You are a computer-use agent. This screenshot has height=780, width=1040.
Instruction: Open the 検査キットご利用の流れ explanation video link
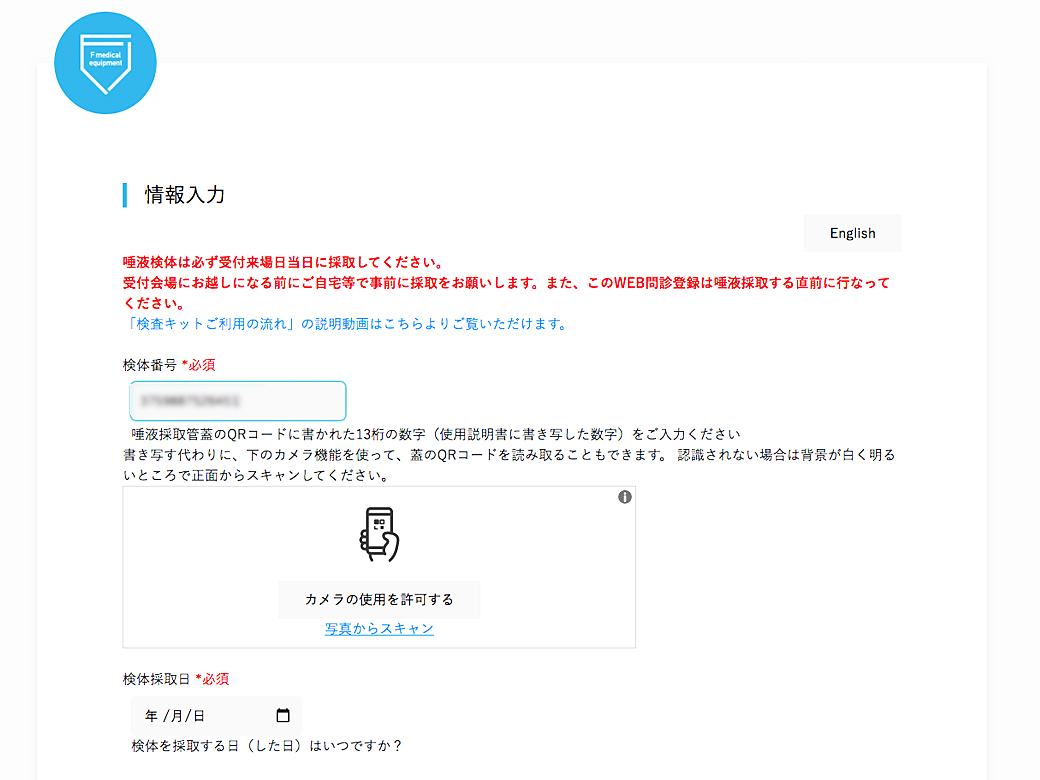pyautogui.click(x=344, y=324)
